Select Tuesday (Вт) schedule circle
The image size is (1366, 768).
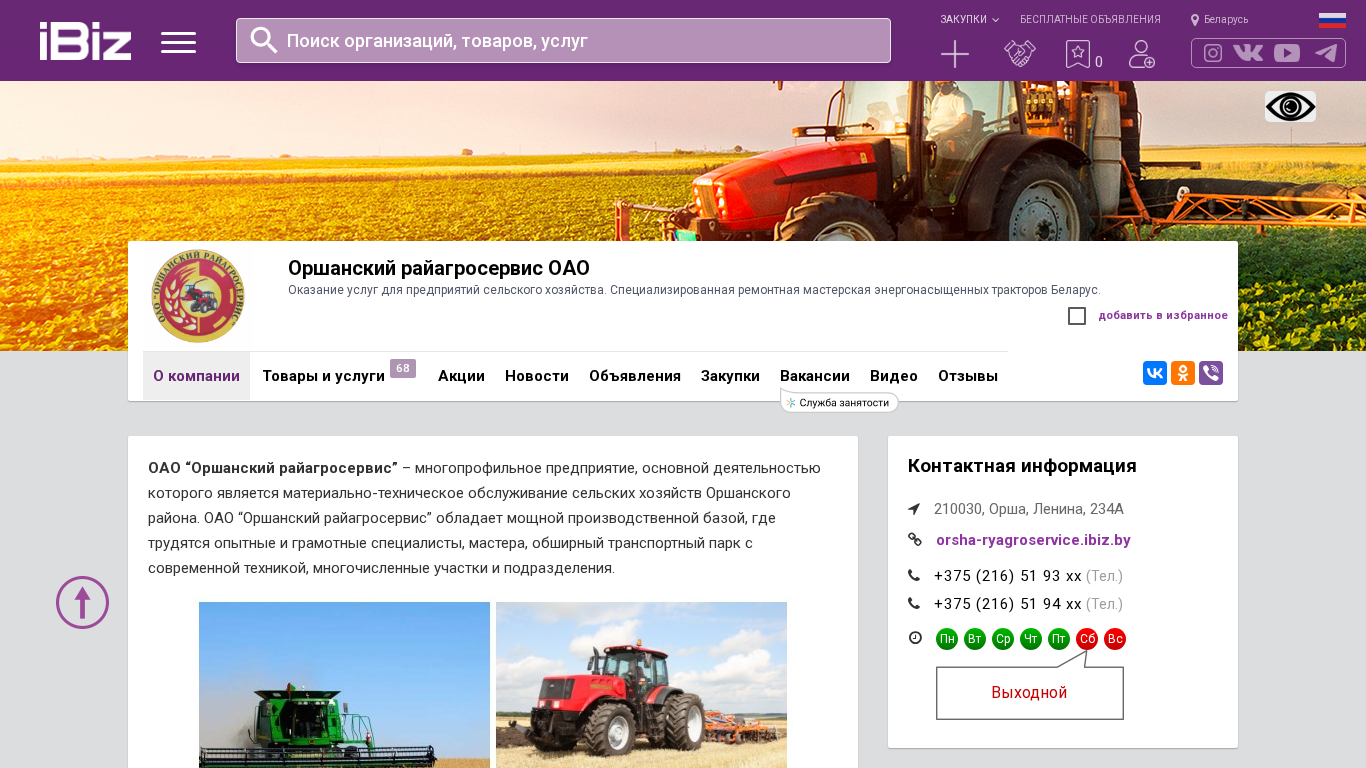(x=975, y=639)
